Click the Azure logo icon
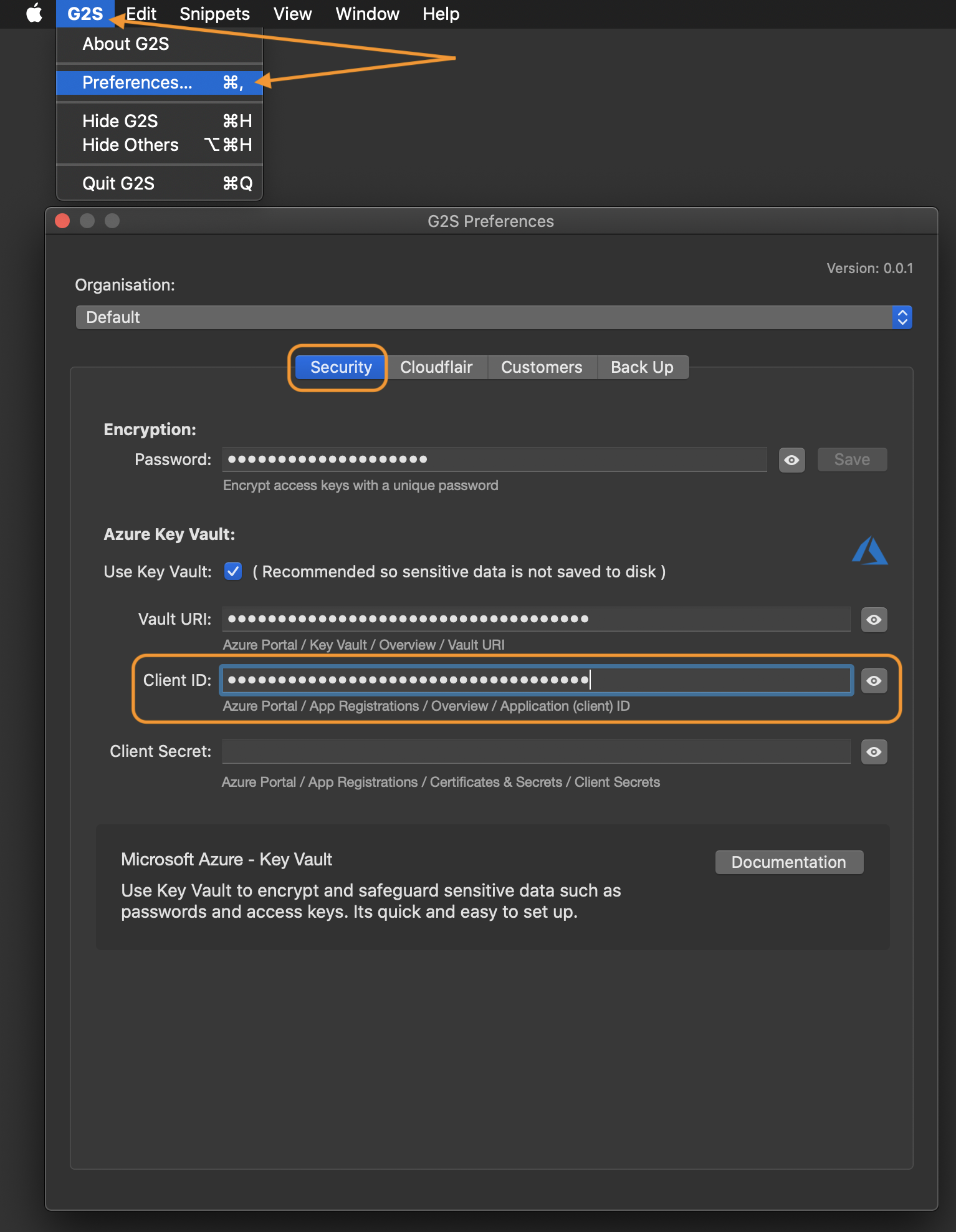Screen dimensions: 956x1232 coord(870,551)
